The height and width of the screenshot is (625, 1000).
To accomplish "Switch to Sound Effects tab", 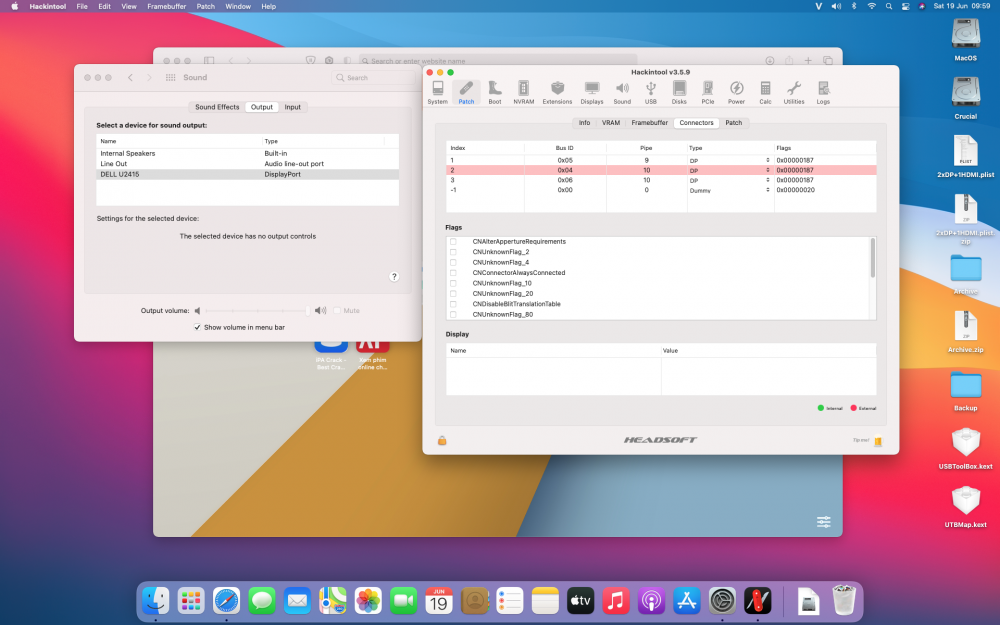I will (x=217, y=107).
